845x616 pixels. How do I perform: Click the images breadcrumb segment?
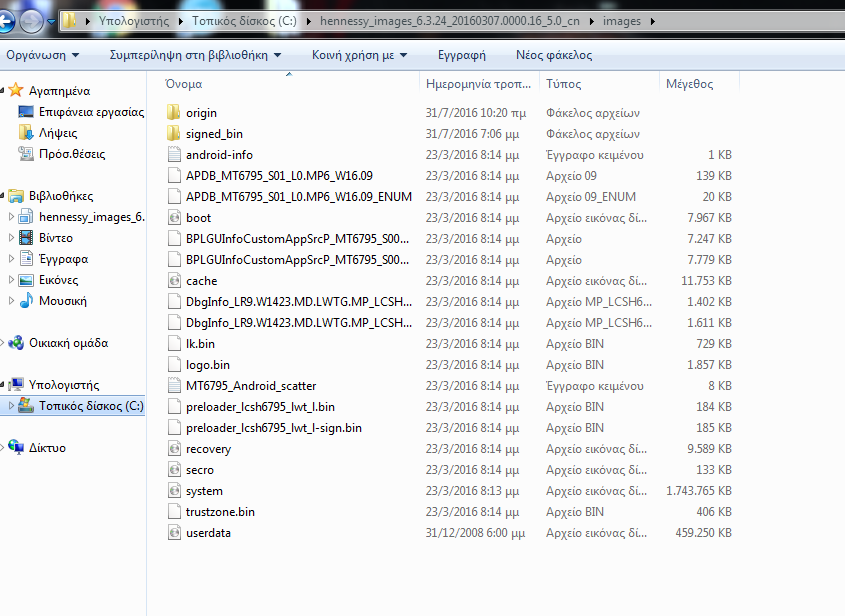621,21
